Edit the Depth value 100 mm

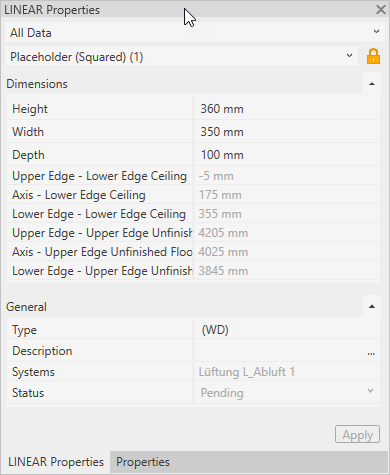pos(287,155)
